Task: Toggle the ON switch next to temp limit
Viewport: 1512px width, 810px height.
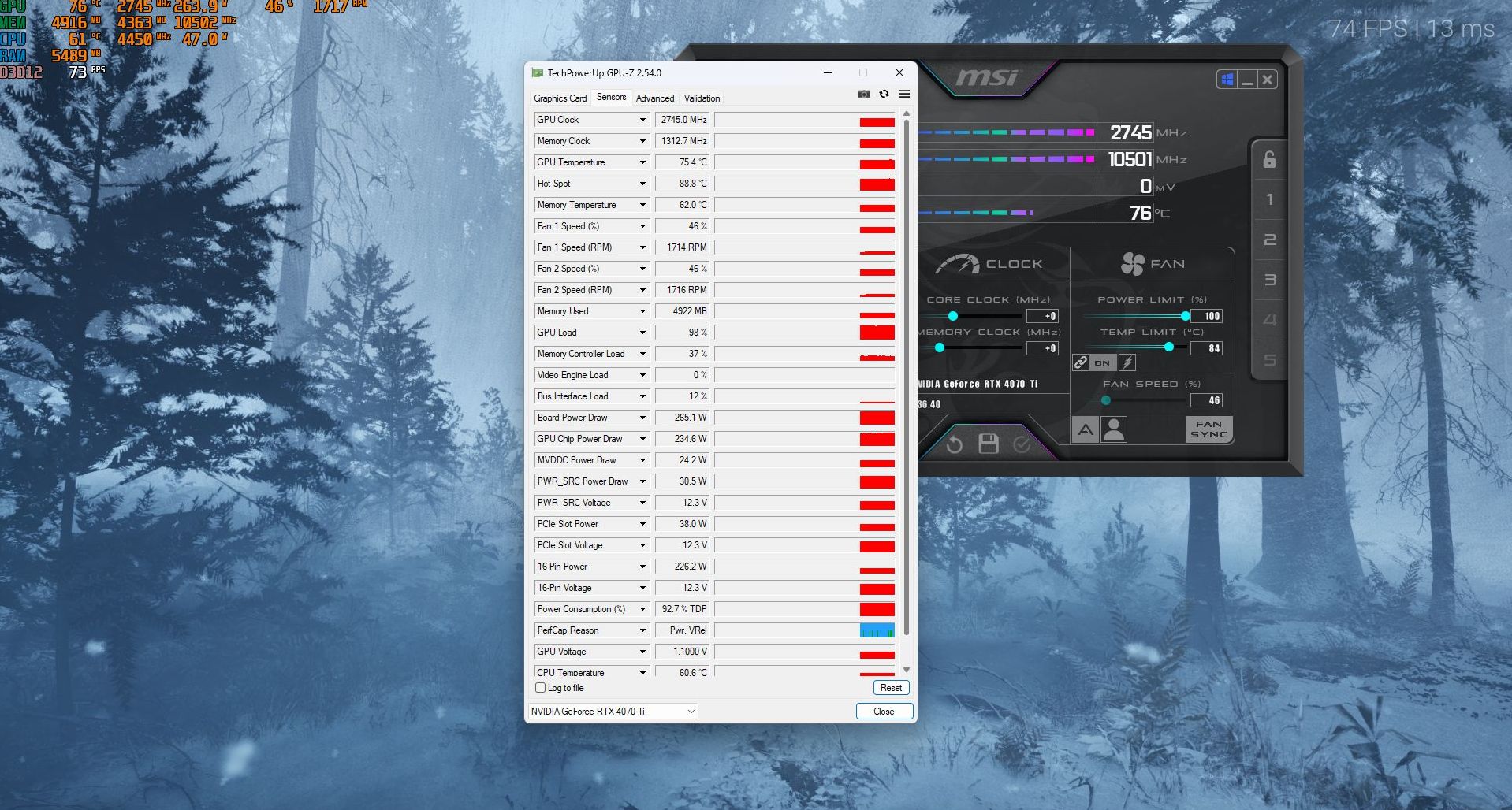Action: tap(1101, 362)
